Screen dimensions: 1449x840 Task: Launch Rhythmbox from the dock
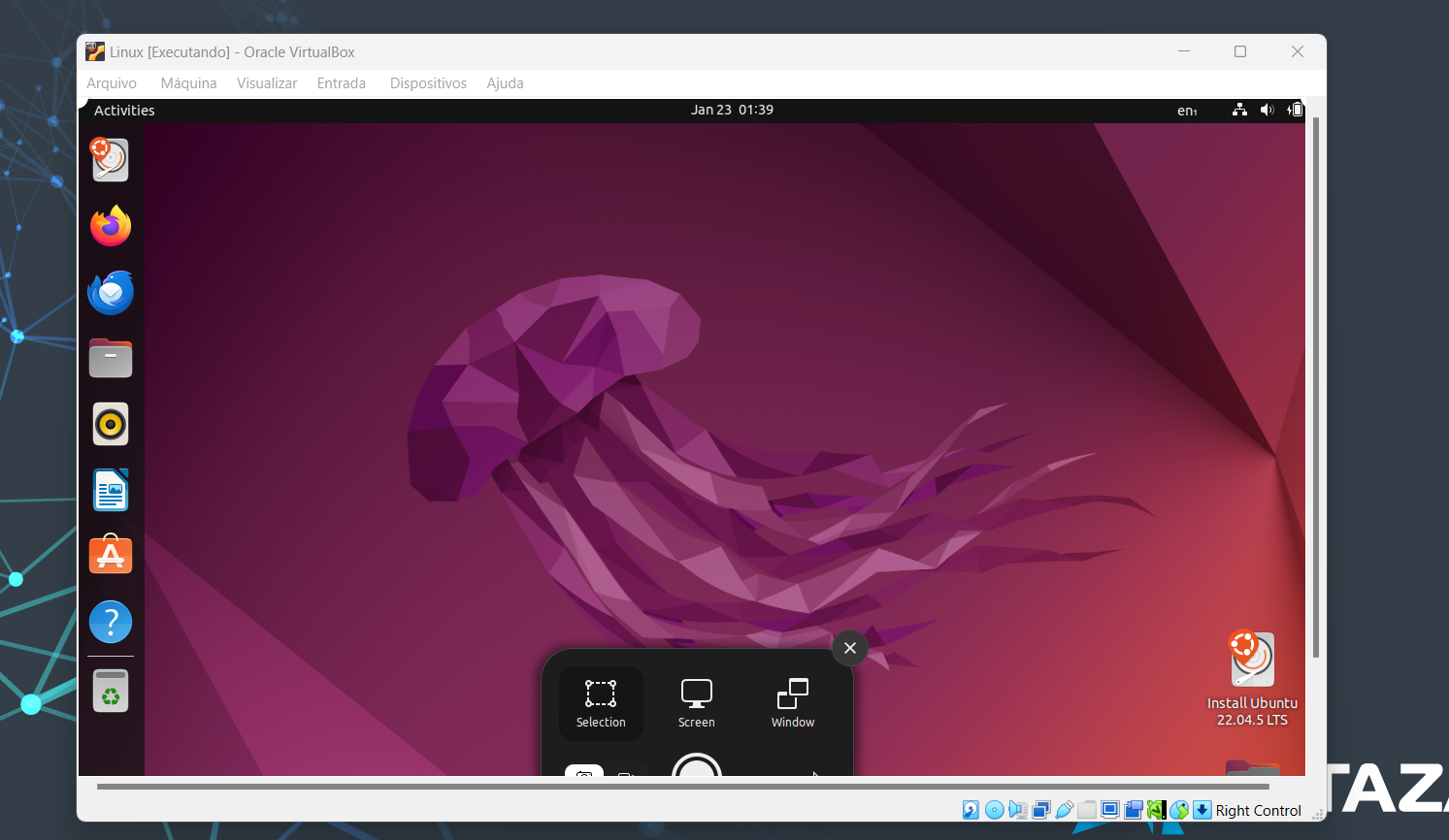111,424
